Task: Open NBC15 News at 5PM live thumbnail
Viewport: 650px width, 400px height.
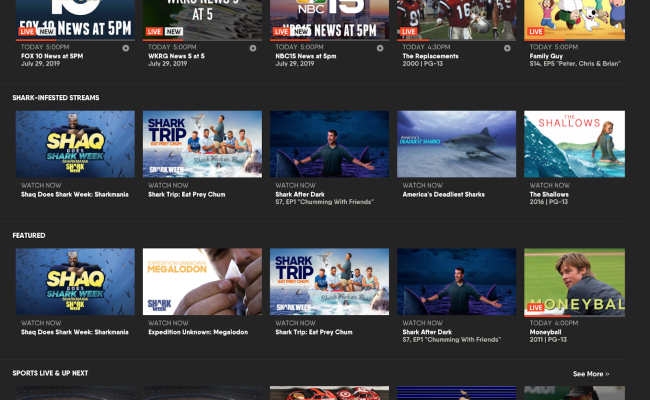Action: tap(330, 20)
